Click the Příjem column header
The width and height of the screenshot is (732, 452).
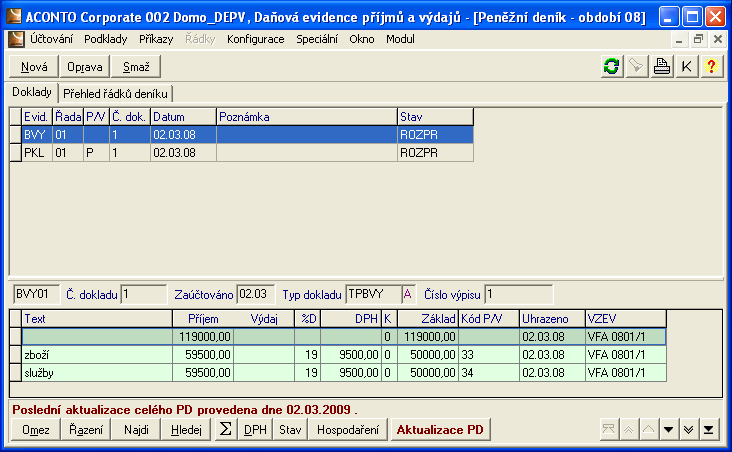click(203, 319)
